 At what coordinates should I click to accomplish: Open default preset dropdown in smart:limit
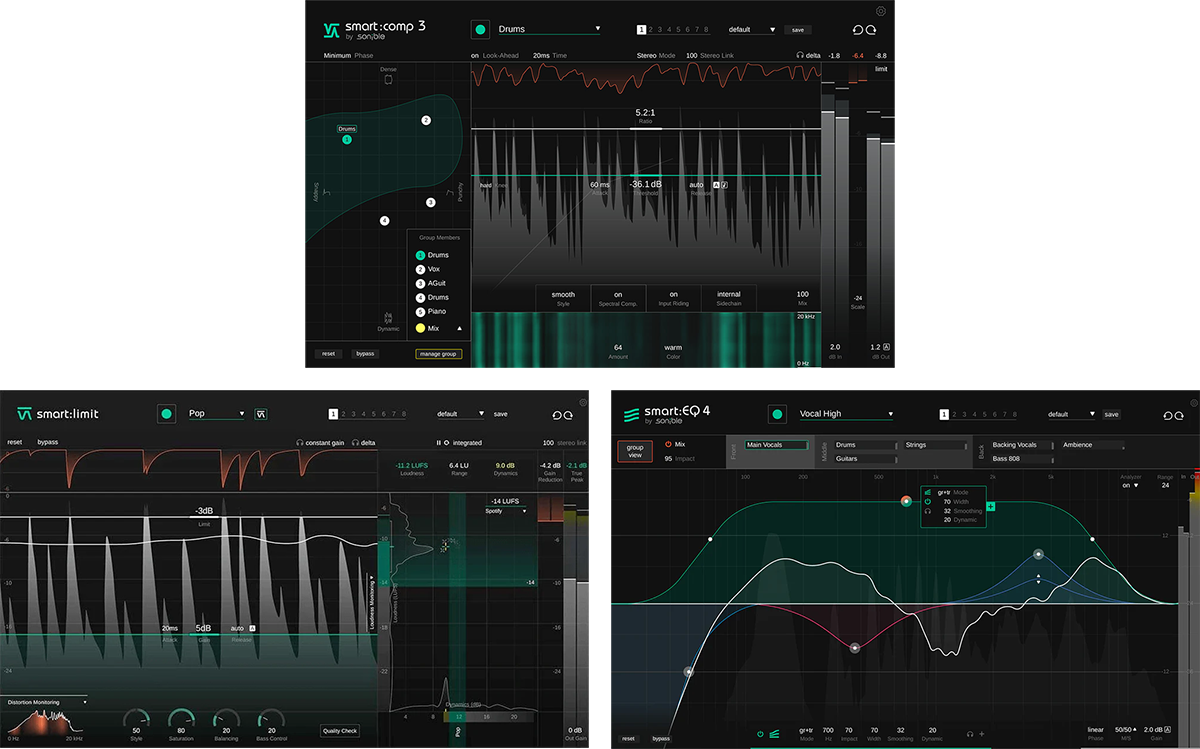point(460,413)
